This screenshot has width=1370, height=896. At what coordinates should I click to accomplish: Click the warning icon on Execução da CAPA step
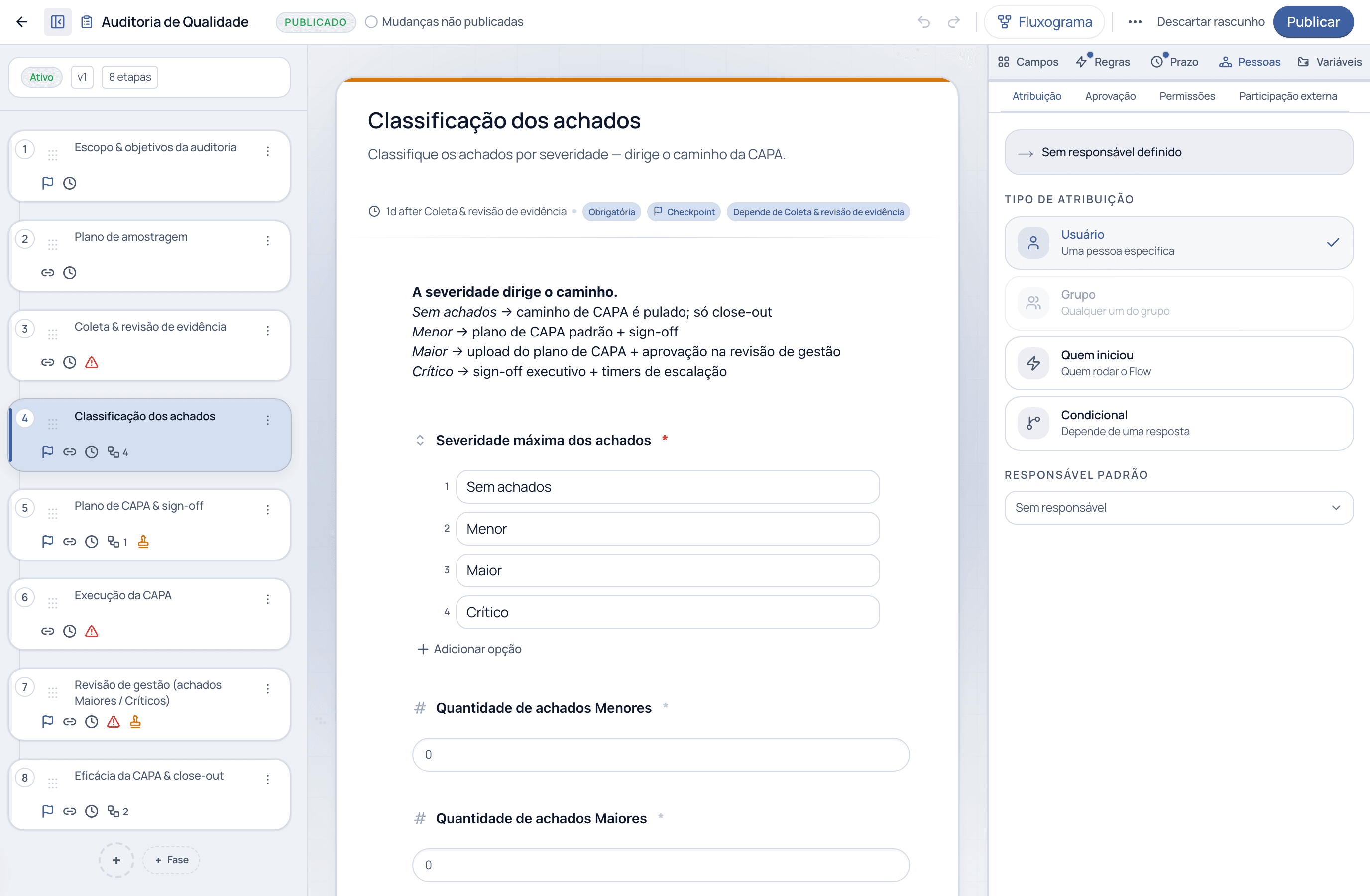pyautogui.click(x=92, y=631)
